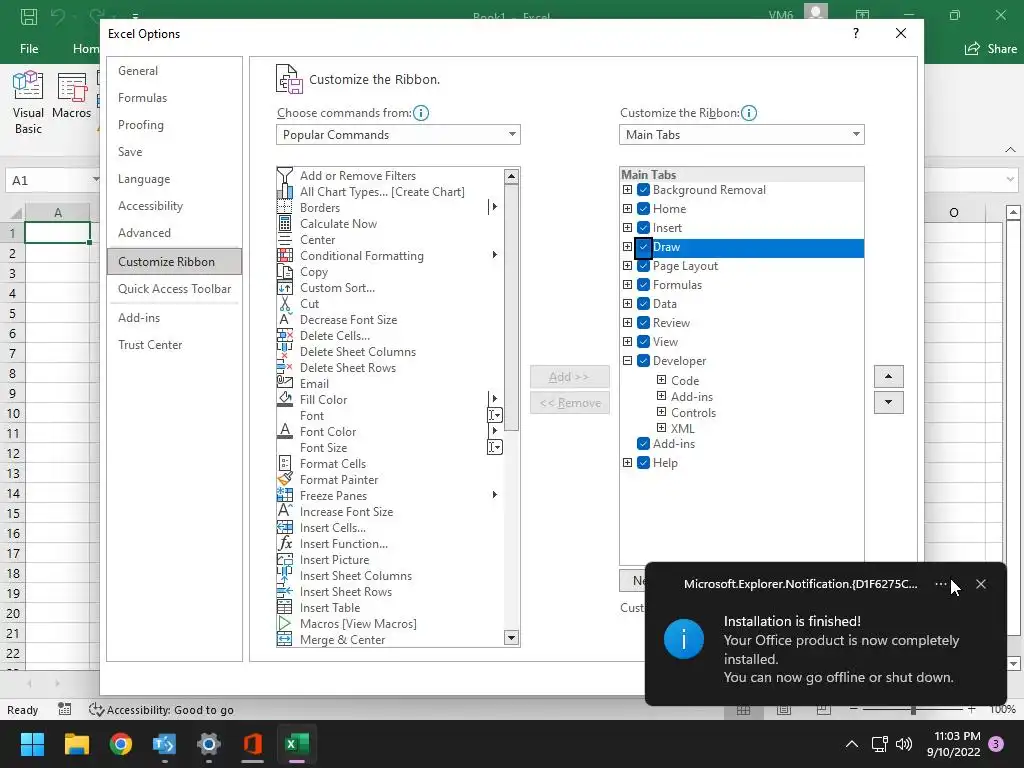Screen dimensions: 1024x768
Task: Open notification options via the three dots
Action: pos(940,584)
